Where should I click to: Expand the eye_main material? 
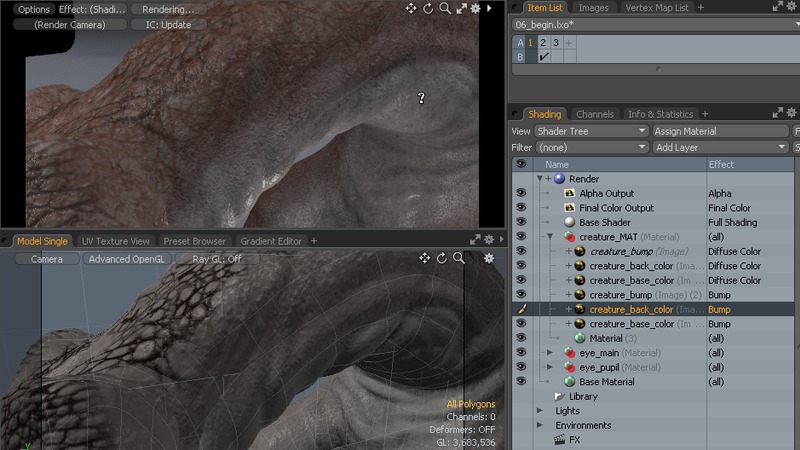click(550, 353)
